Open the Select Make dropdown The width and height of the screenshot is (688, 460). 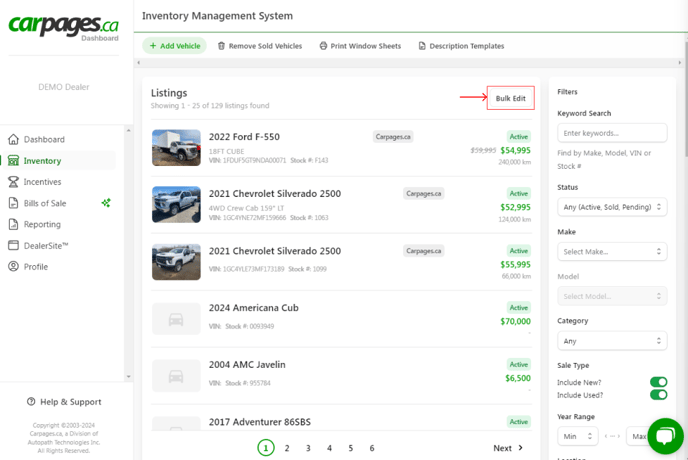[x=612, y=252]
